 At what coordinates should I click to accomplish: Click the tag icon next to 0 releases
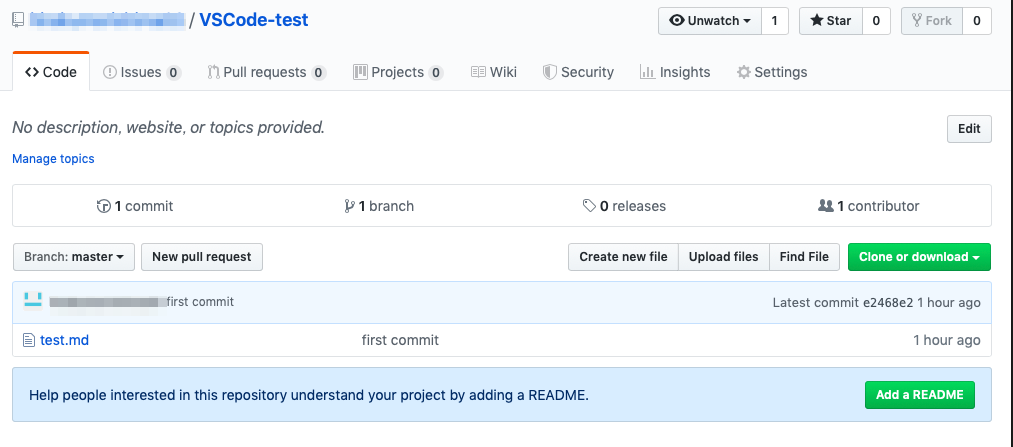tap(589, 206)
